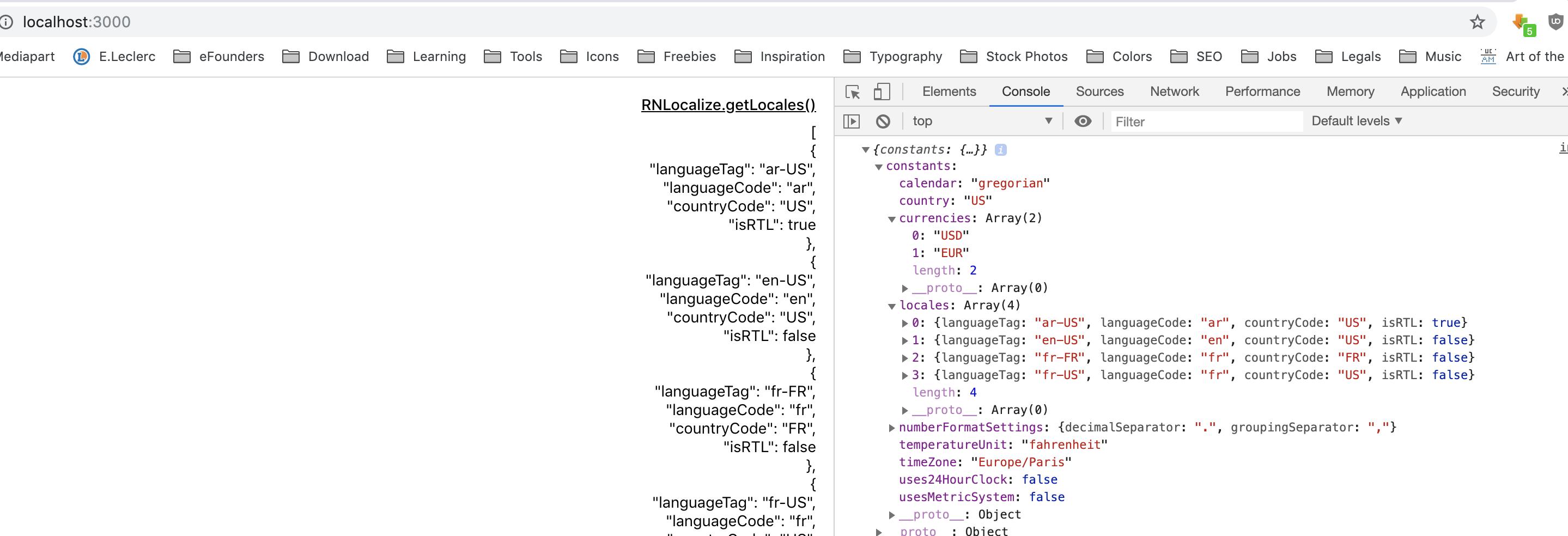Viewport: 1568px width, 536px height.
Task: Collapse the {constants: {…}} root object
Action: [865, 150]
